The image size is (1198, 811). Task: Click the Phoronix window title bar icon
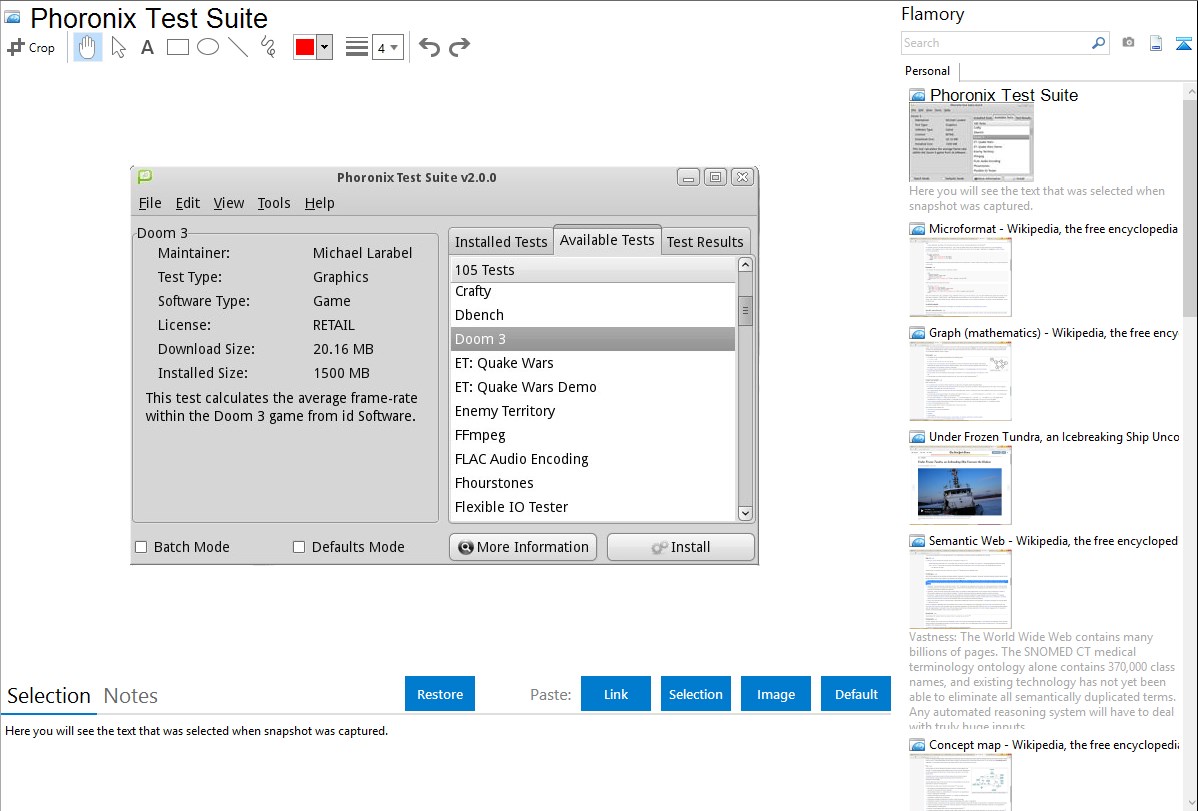[x=144, y=177]
